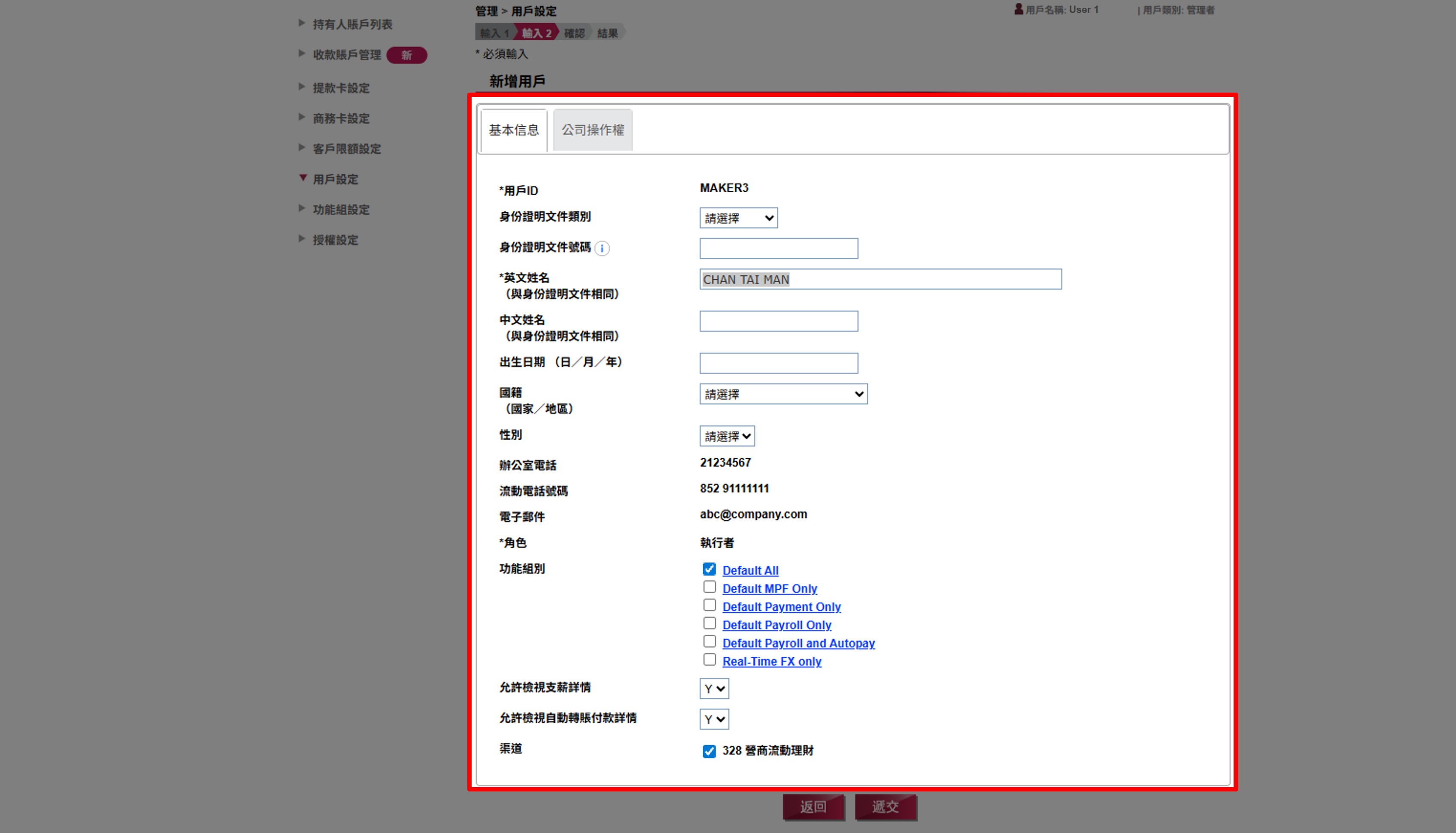This screenshot has width=1456, height=833.
Task: Open the 國籍 nationality dropdown
Action: click(x=782, y=394)
